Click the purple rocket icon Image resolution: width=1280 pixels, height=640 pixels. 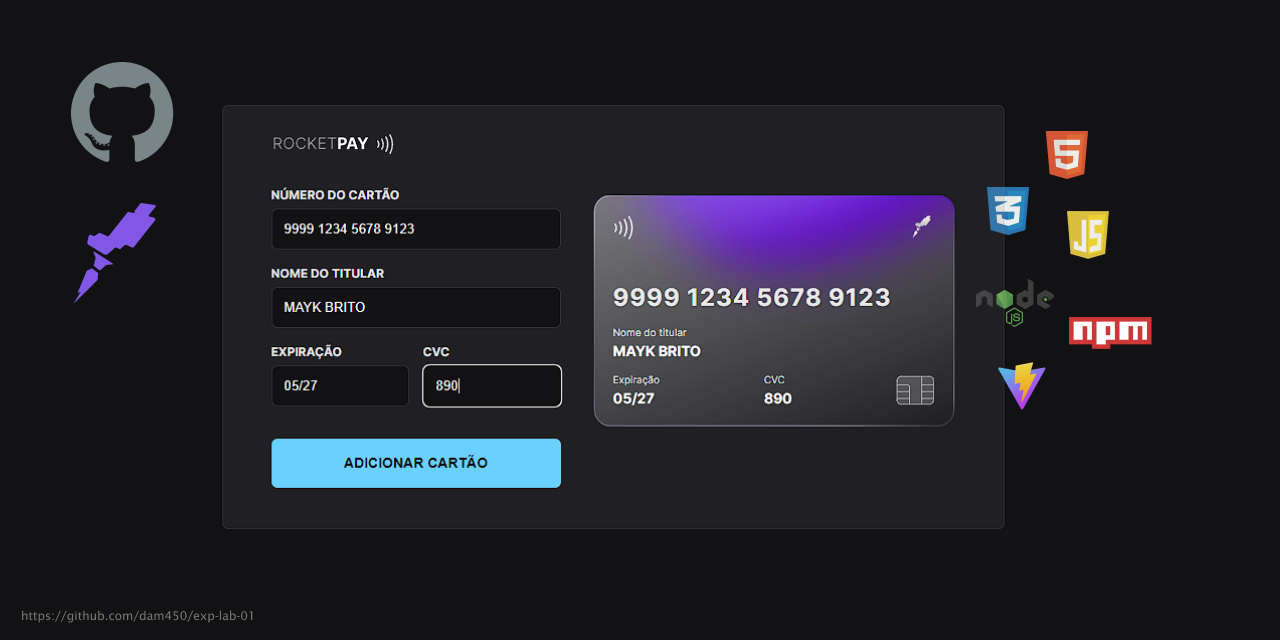point(117,248)
